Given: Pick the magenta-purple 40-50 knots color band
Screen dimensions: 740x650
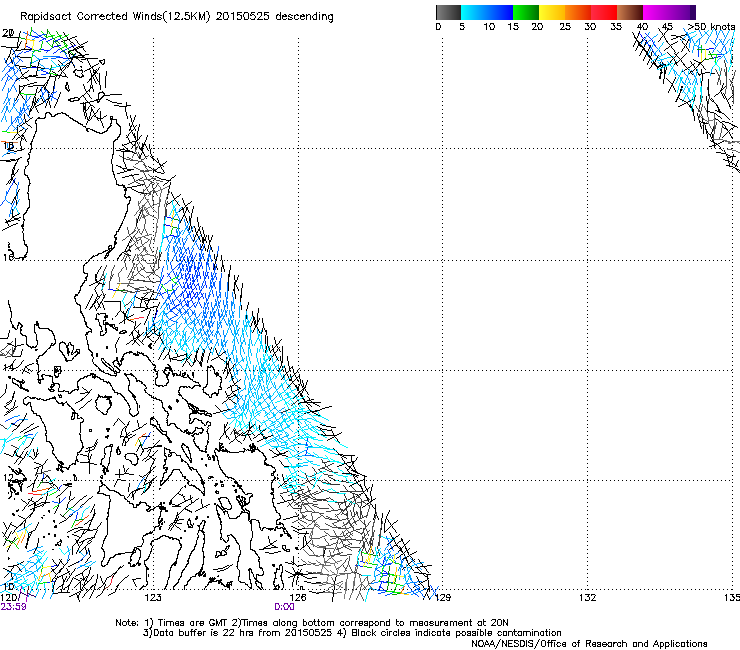Looking at the screenshot, I should click(x=669, y=12).
